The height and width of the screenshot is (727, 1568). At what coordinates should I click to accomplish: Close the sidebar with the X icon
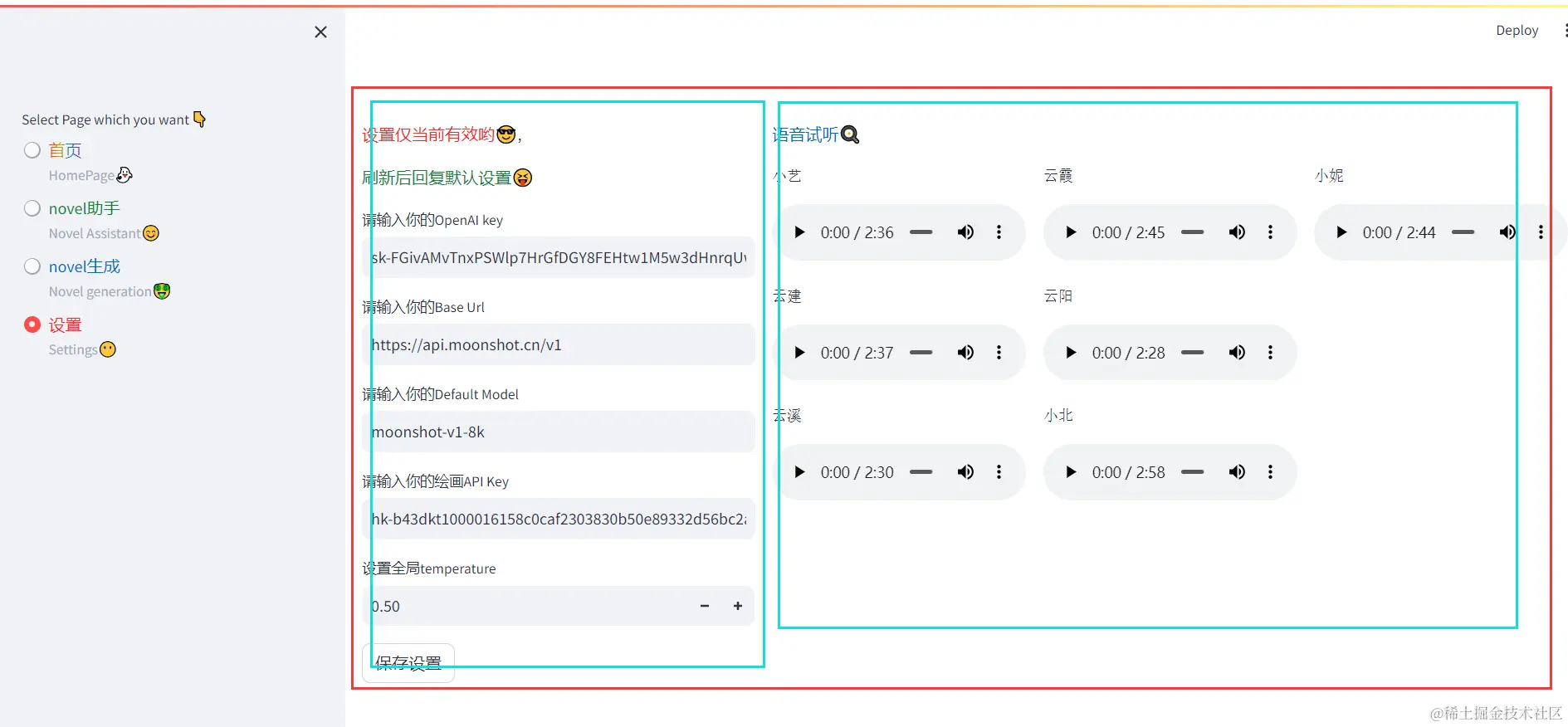coord(320,32)
